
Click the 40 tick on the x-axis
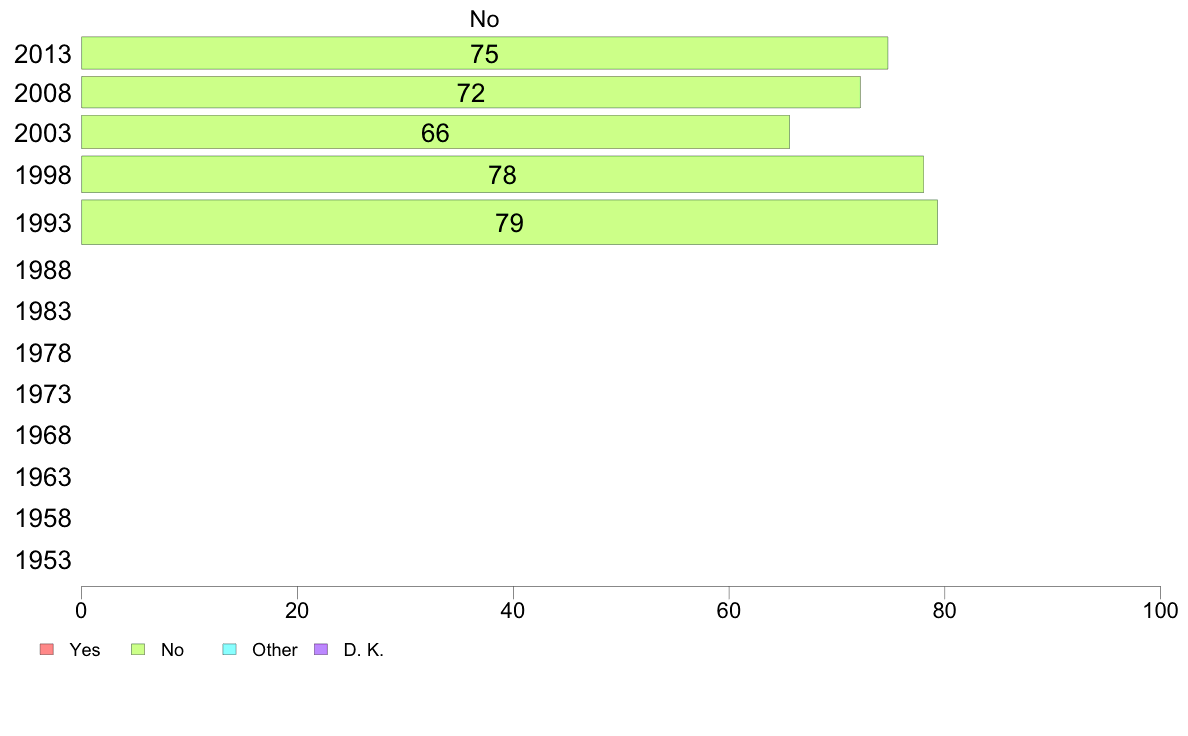[513, 610]
